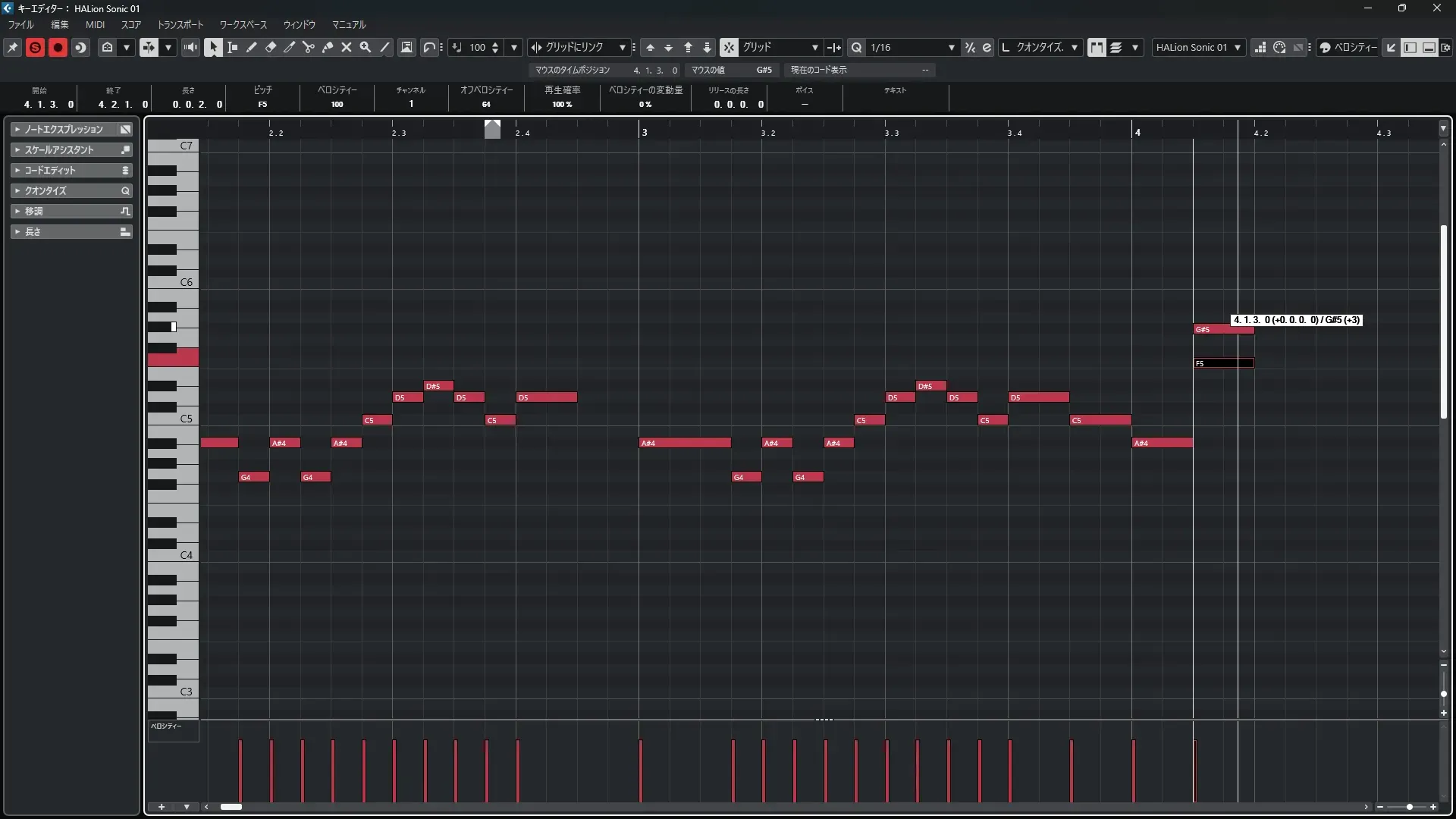Click the G#5 note at bar 4
The height and width of the screenshot is (819, 1456).
[1212, 329]
